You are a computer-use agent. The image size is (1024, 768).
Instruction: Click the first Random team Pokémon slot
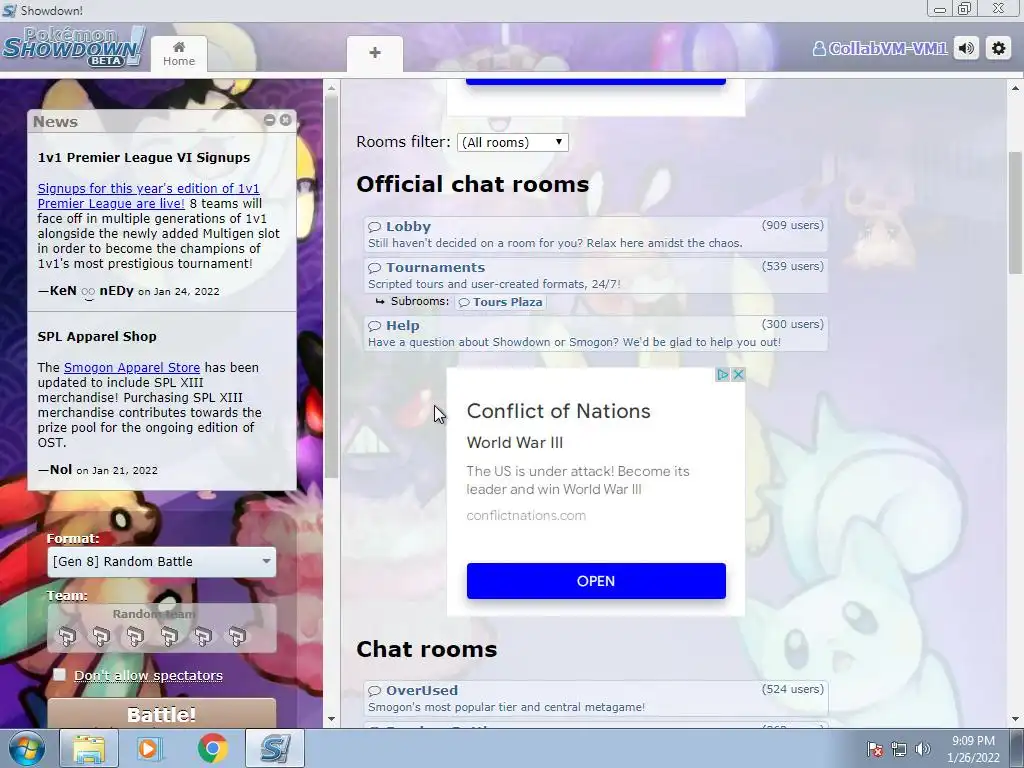(67, 636)
